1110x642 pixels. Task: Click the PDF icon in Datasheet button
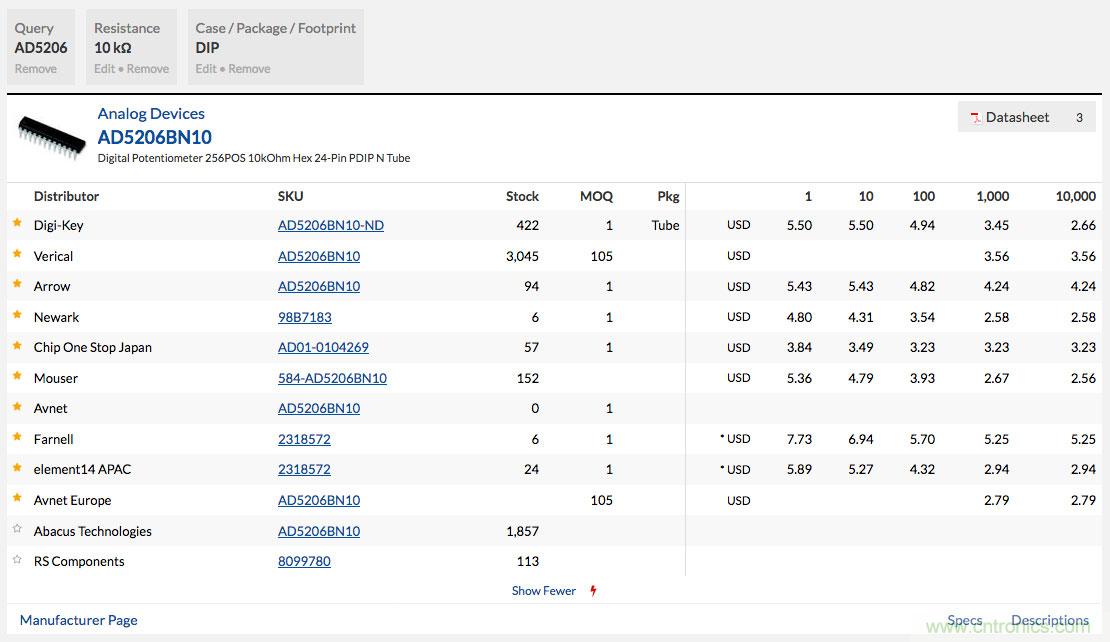pos(974,118)
